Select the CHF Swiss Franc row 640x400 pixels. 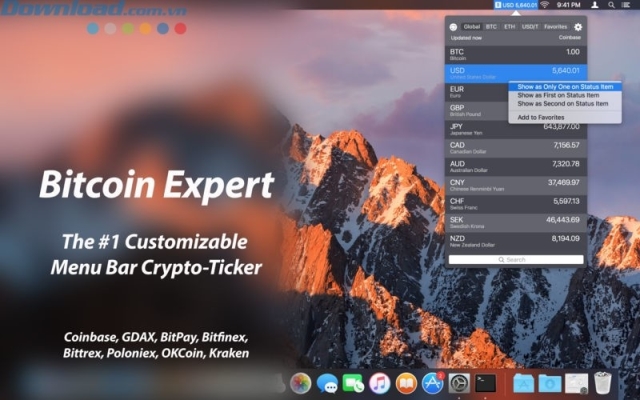coord(516,204)
